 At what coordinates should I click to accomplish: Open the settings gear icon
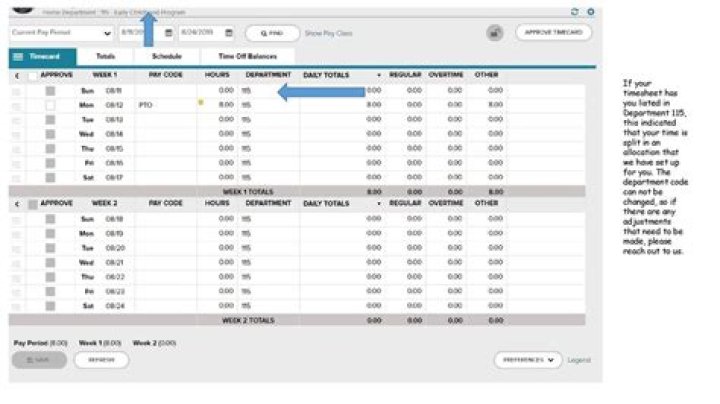tap(591, 12)
